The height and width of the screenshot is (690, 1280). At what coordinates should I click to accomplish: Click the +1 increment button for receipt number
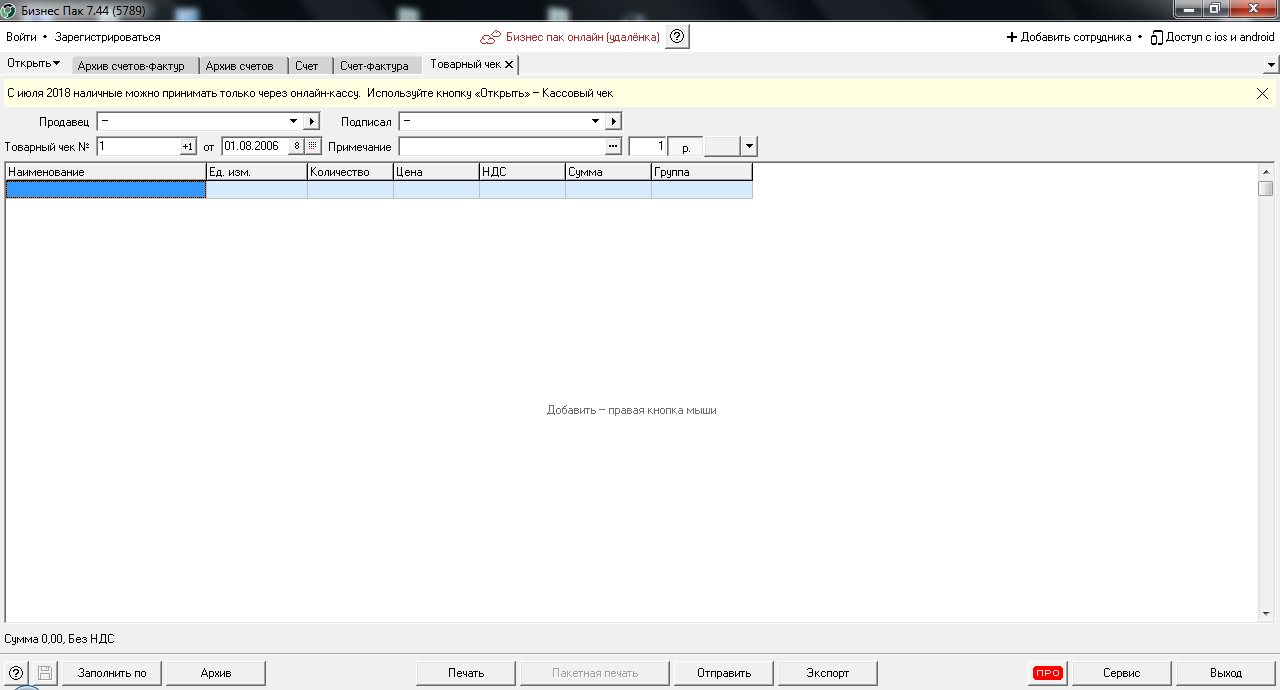click(187, 146)
